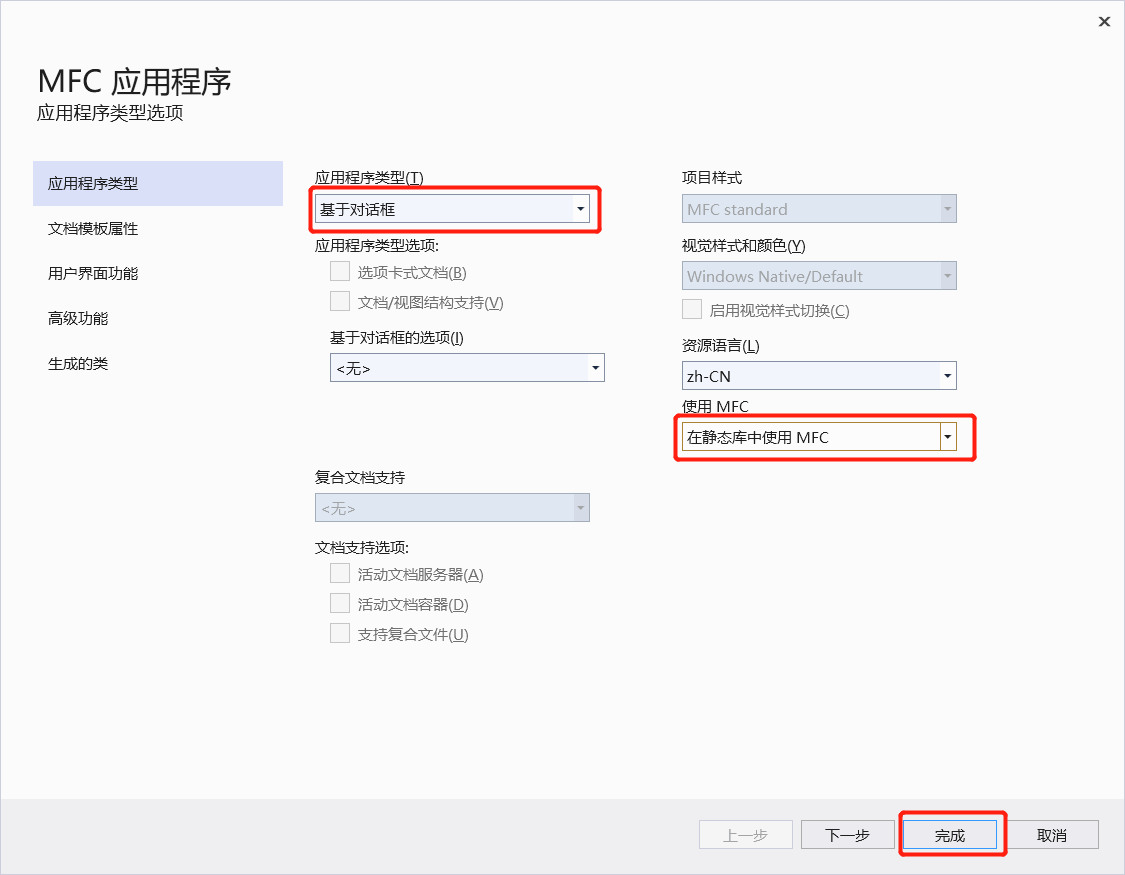The width and height of the screenshot is (1125, 875).
Task: Check the 文档/视图结构支持 option
Action: 340,300
